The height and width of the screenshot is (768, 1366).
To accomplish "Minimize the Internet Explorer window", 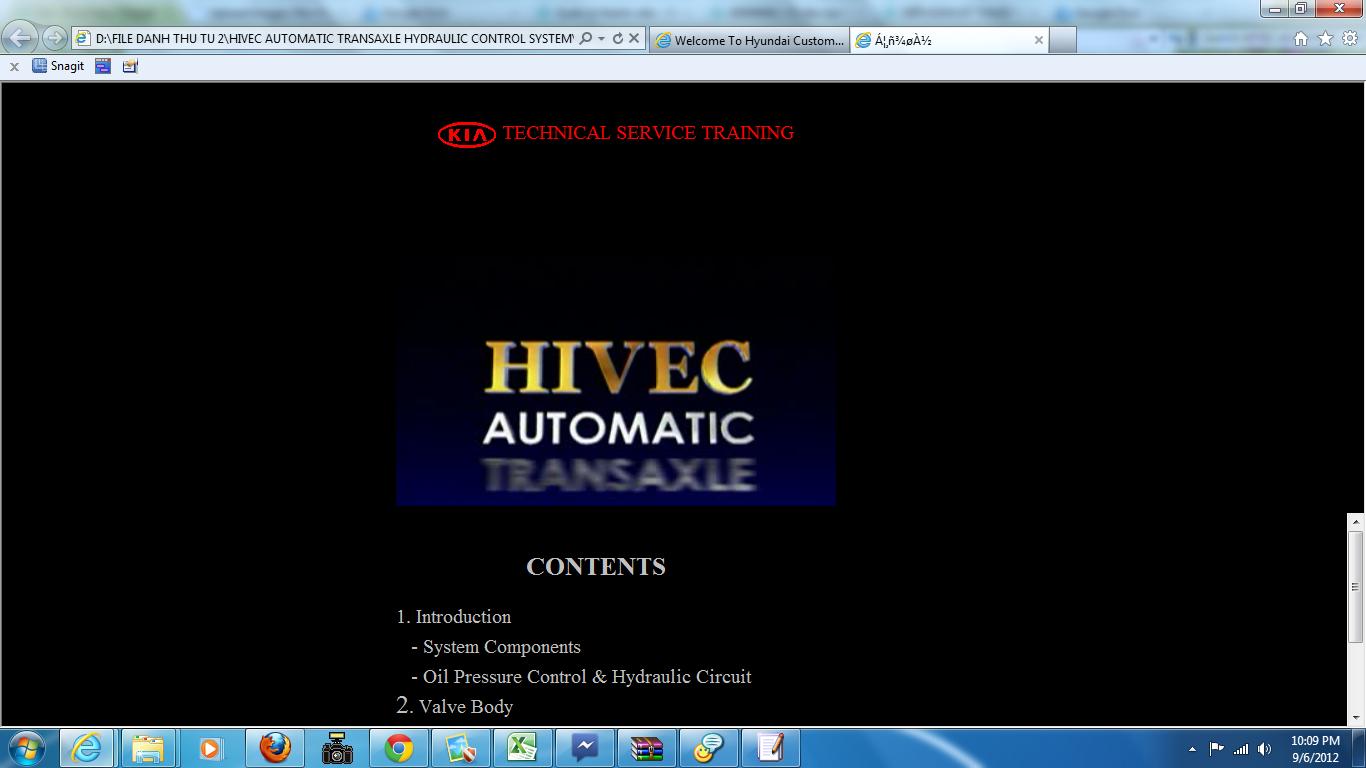I will [x=1275, y=8].
